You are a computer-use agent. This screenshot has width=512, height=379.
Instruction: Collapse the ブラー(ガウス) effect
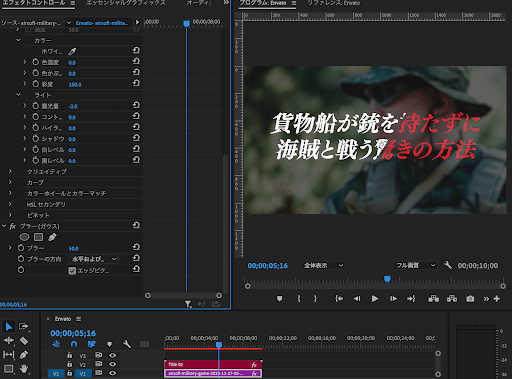[4, 226]
